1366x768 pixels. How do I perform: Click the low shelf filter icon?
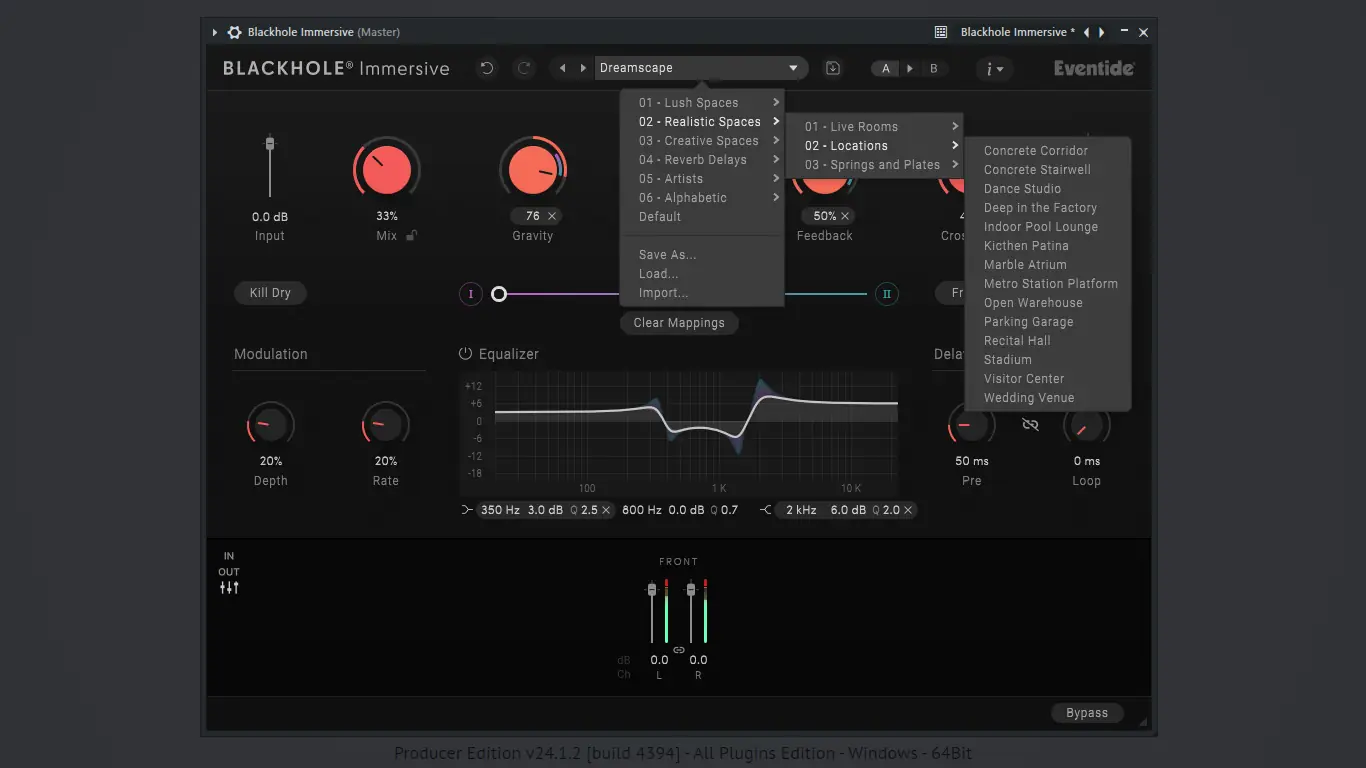(x=466, y=510)
